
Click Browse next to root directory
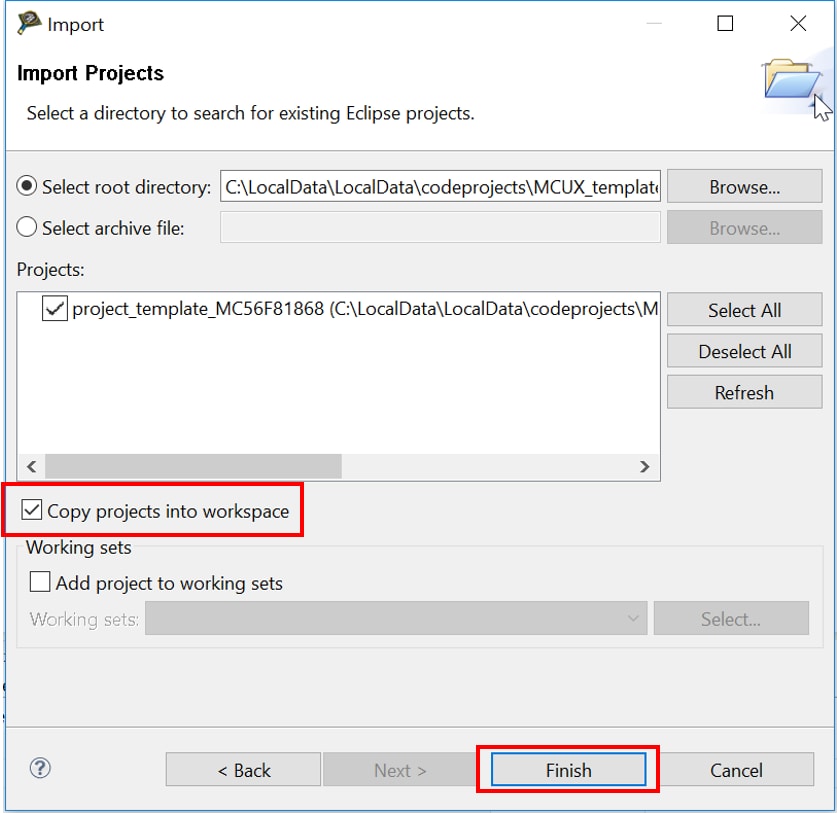(744, 187)
